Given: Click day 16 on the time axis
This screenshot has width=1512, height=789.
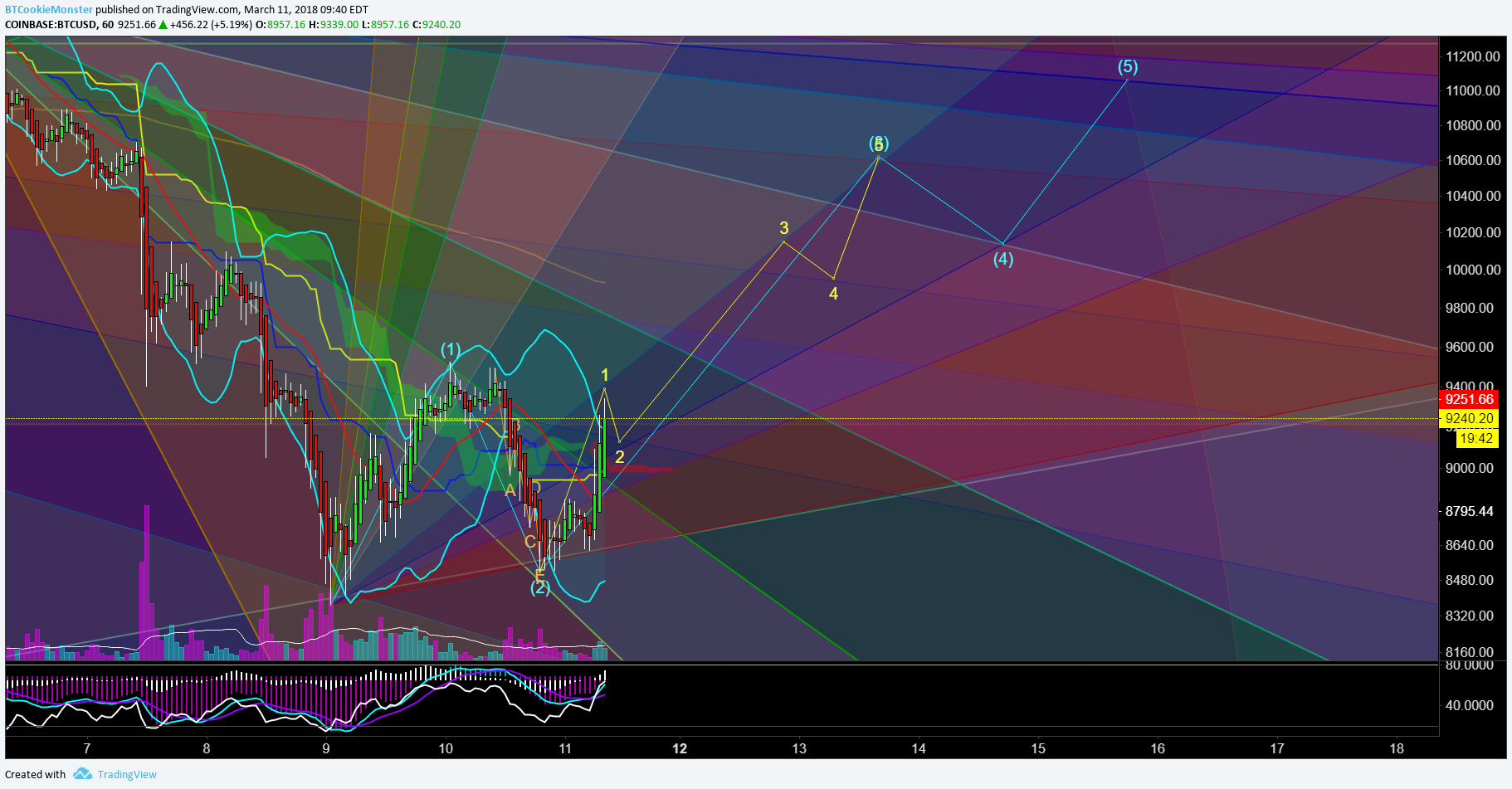Looking at the screenshot, I should pyautogui.click(x=1158, y=748).
